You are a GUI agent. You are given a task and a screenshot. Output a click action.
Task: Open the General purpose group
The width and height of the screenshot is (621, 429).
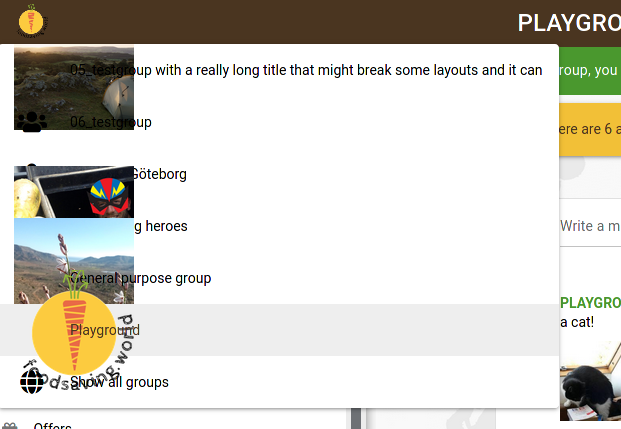point(279,278)
